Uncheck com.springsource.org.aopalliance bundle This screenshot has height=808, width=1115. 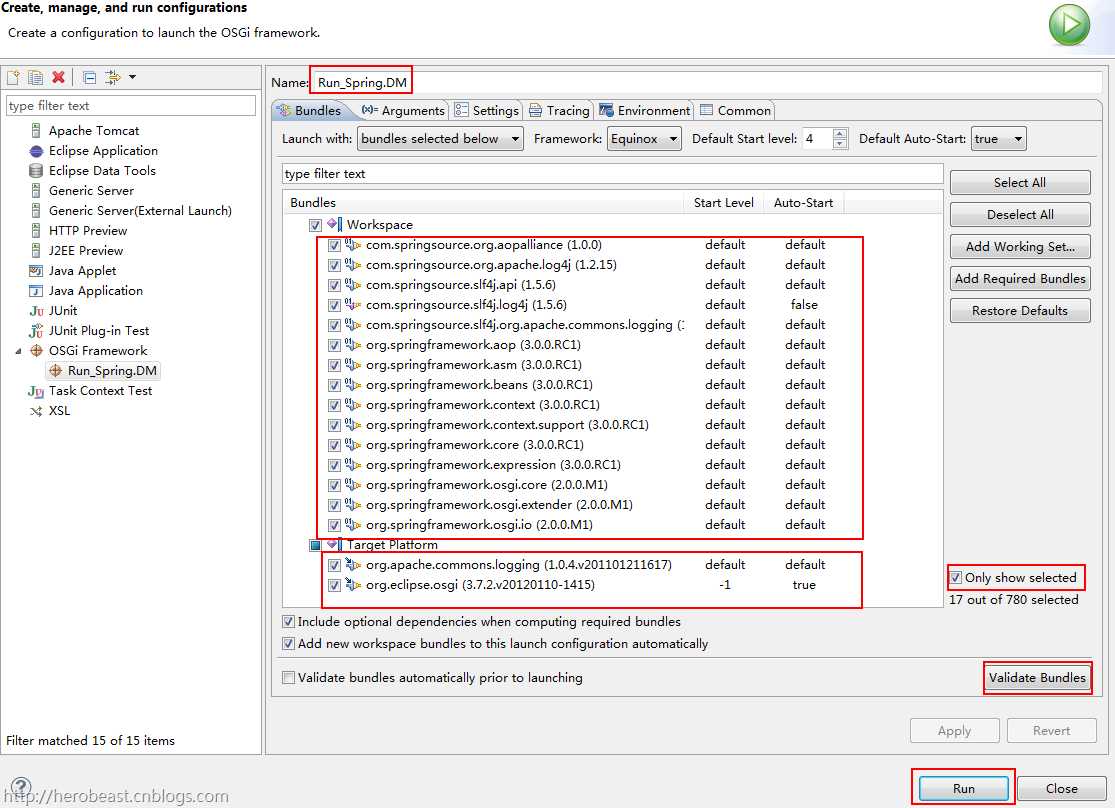coord(334,245)
